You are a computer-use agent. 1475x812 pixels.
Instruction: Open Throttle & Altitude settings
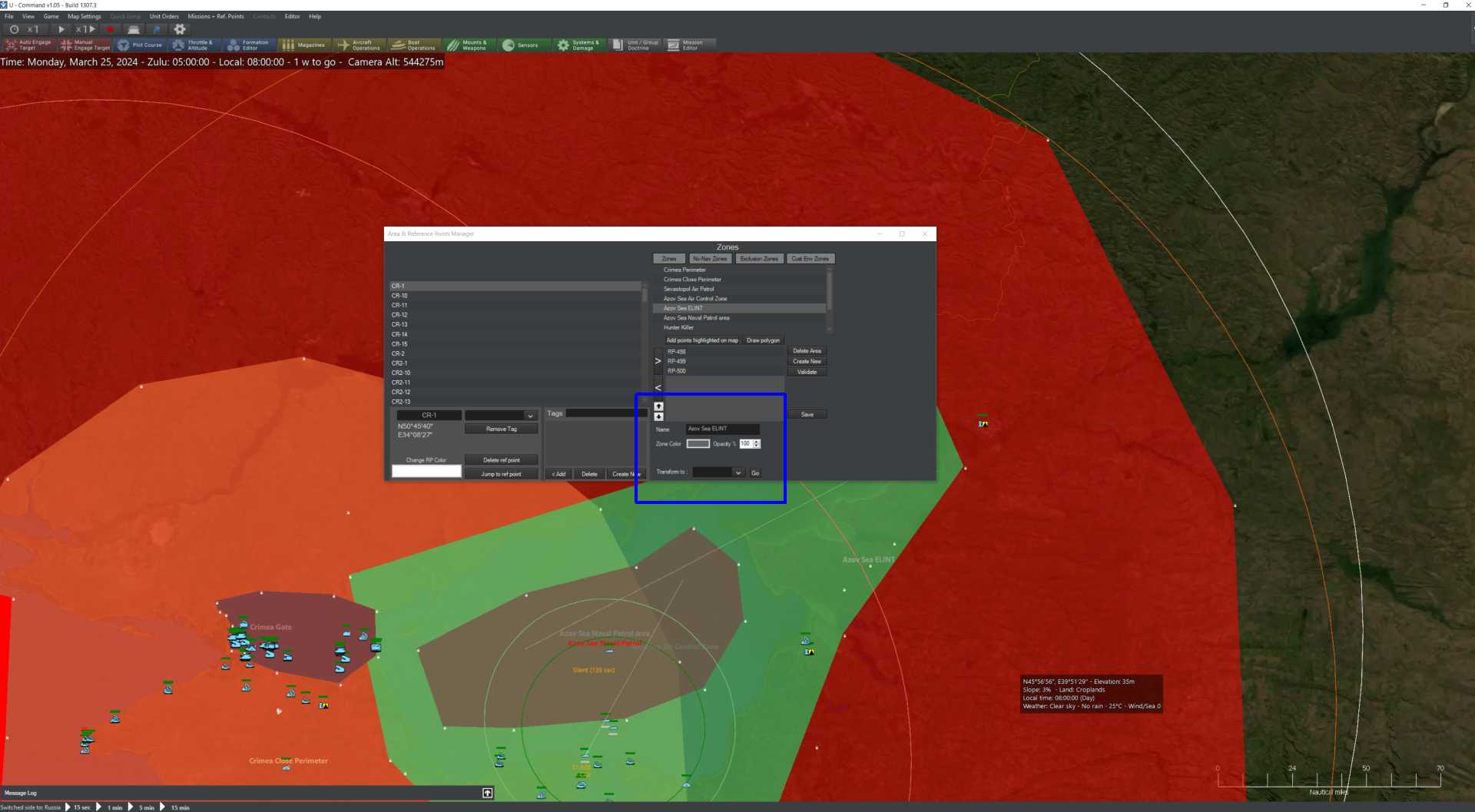[x=194, y=45]
